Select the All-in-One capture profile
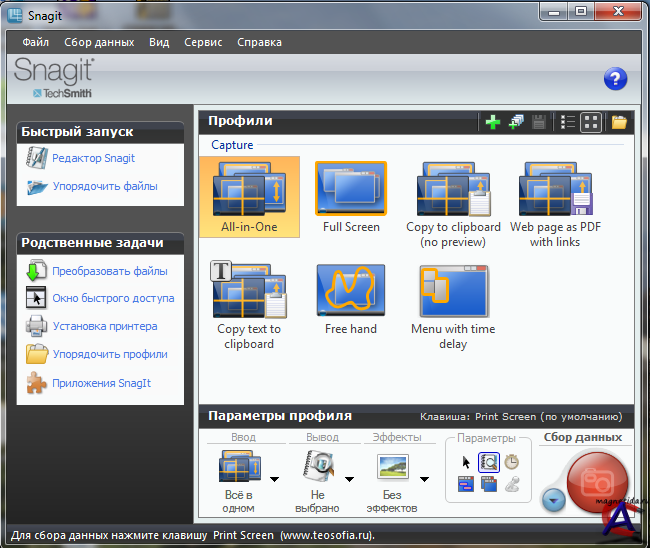The height and width of the screenshot is (548, 650). pos(249,197)
